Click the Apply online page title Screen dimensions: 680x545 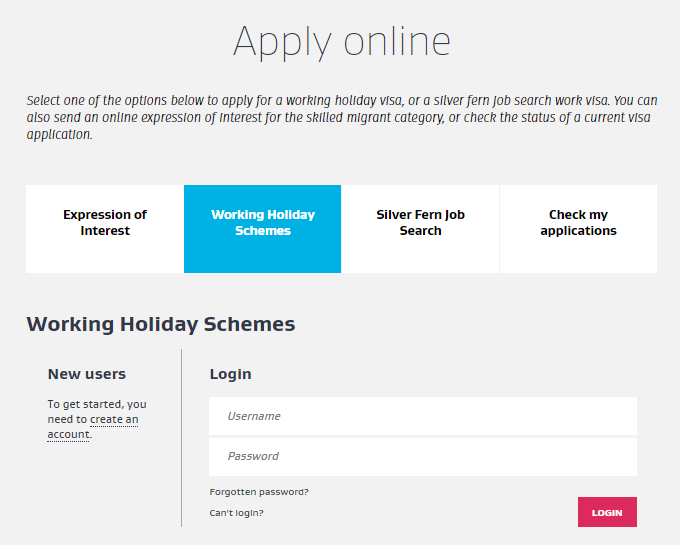point(341,42)
